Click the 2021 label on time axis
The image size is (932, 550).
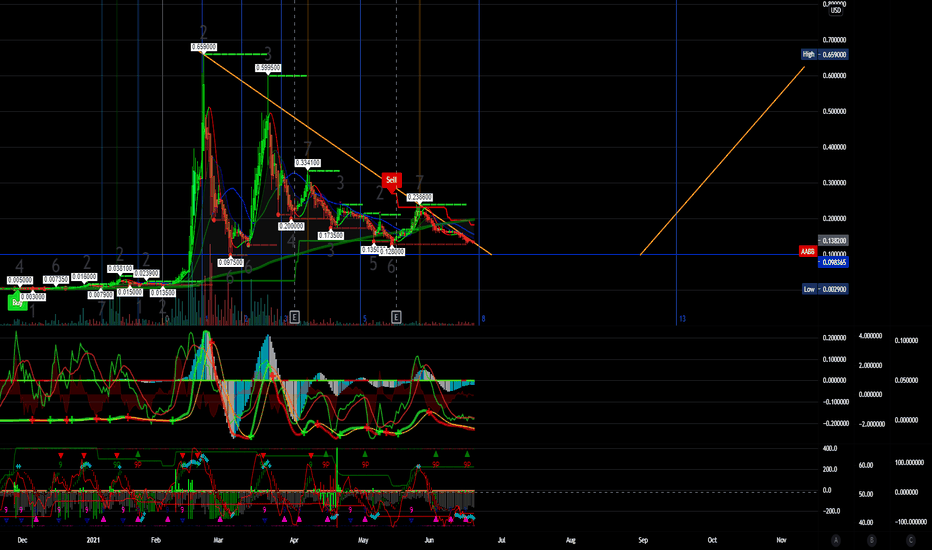click(93, 540)
